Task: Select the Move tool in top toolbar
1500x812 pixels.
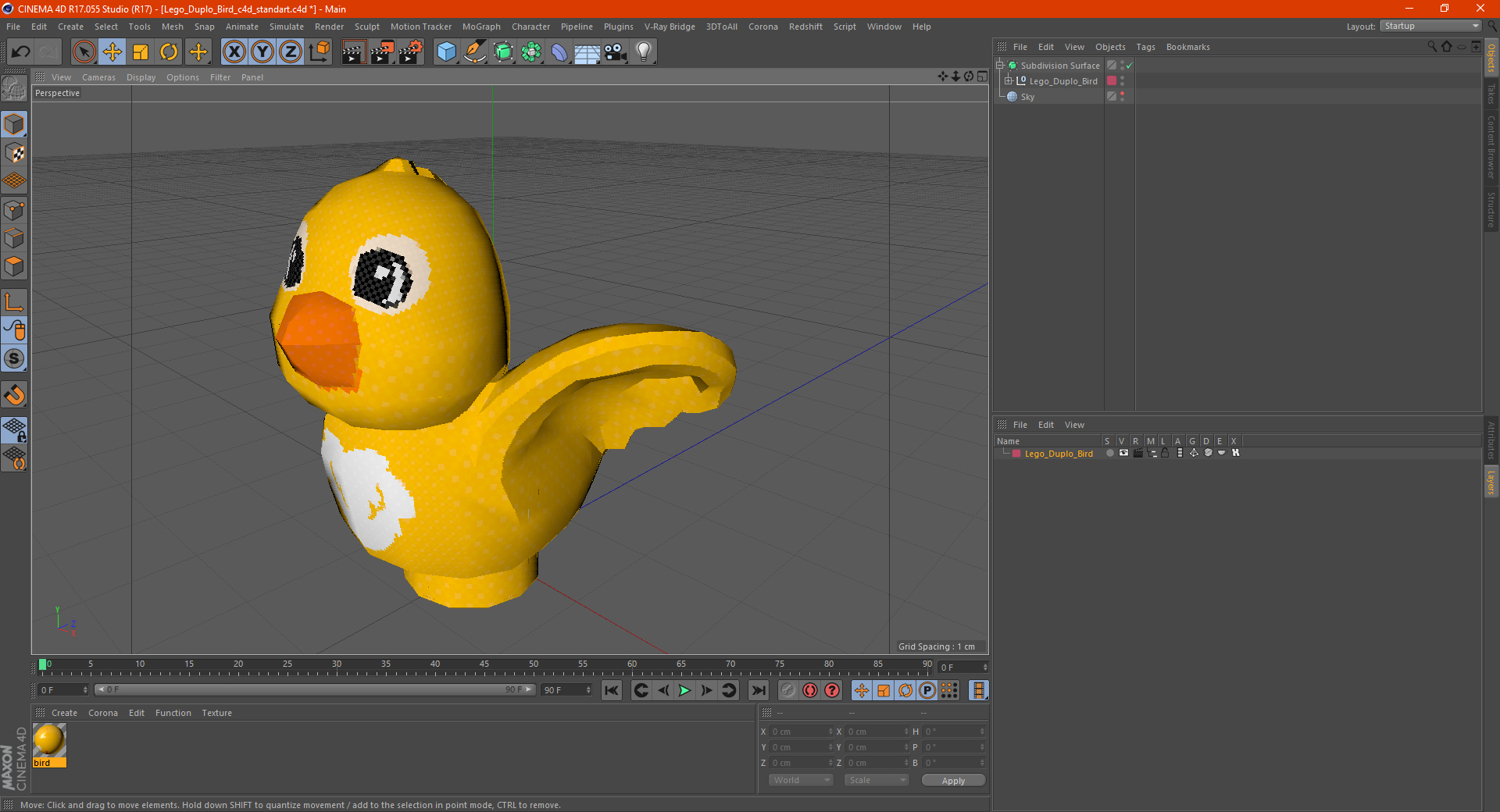Action: pos(112,52)
